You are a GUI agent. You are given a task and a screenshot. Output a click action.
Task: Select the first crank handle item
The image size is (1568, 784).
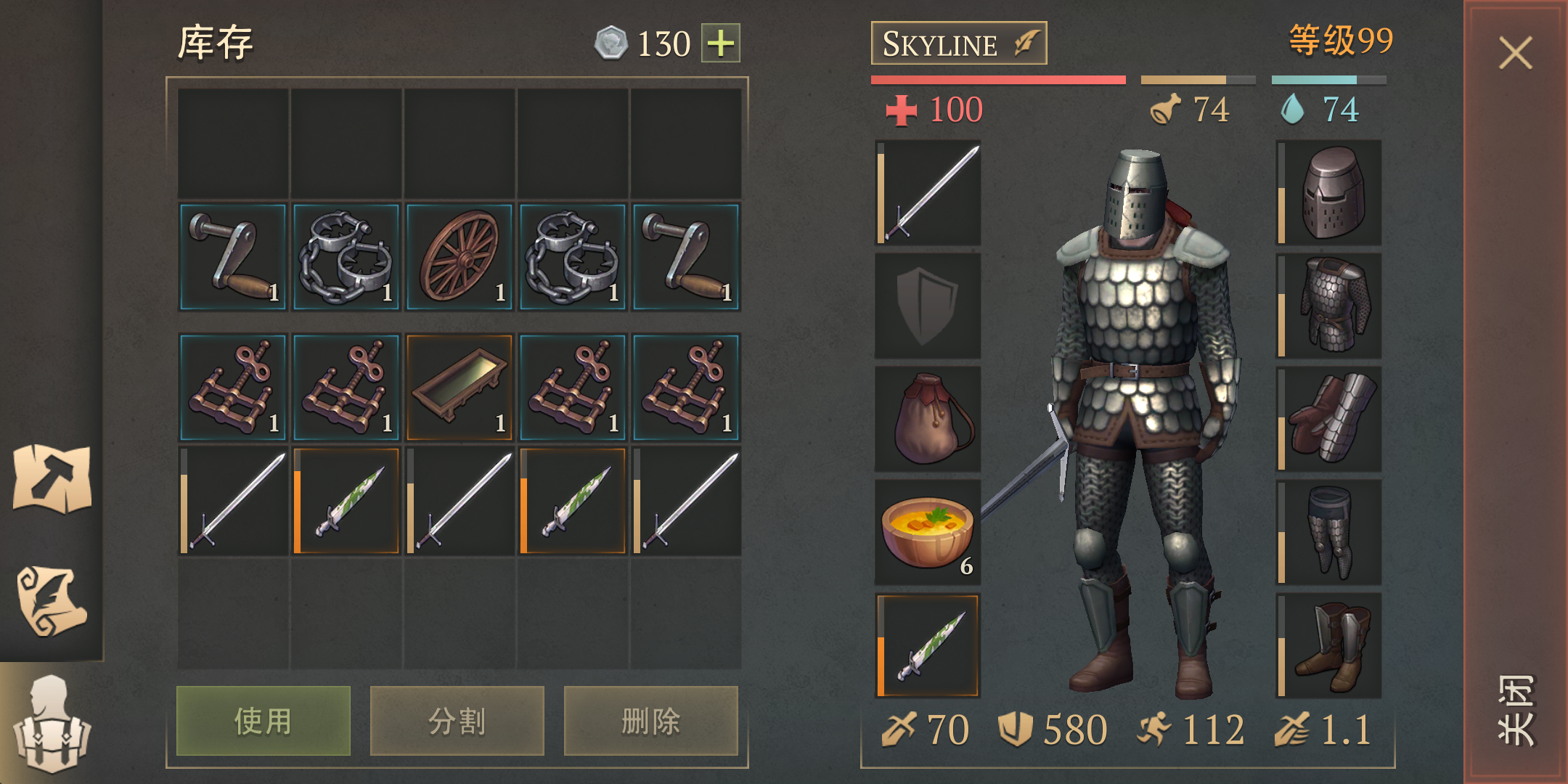(233, 257)
